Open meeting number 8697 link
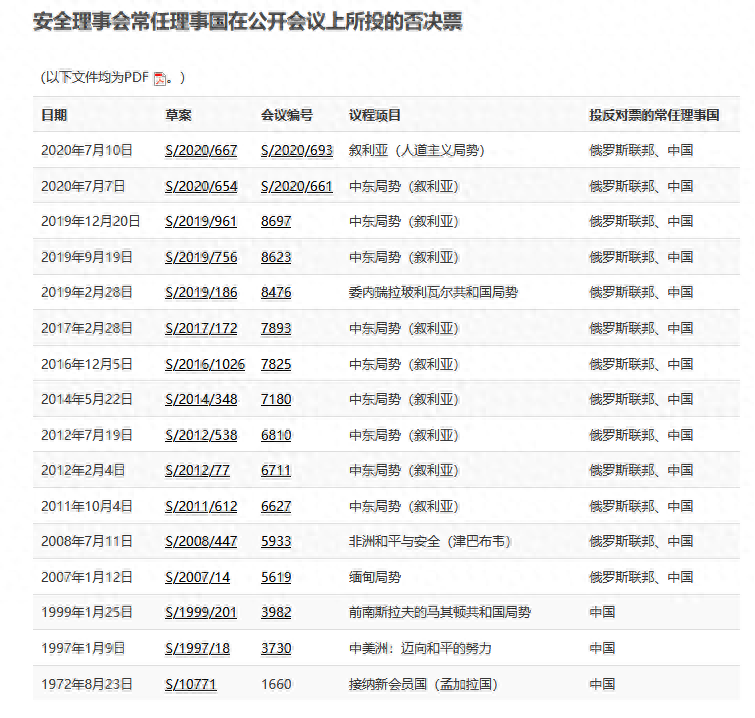 click(276, 221)
